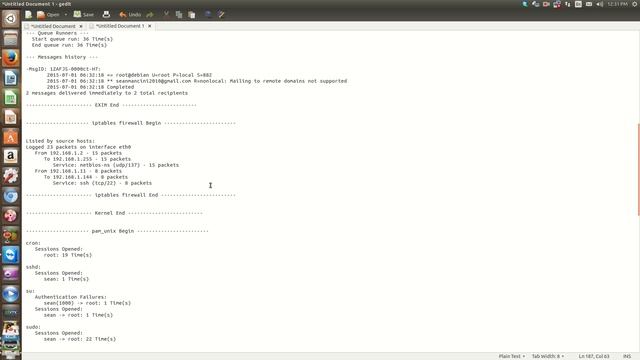The image size is (640, 360).
Task: Open the network indicator in top panel
Action: tap(567, 4)
